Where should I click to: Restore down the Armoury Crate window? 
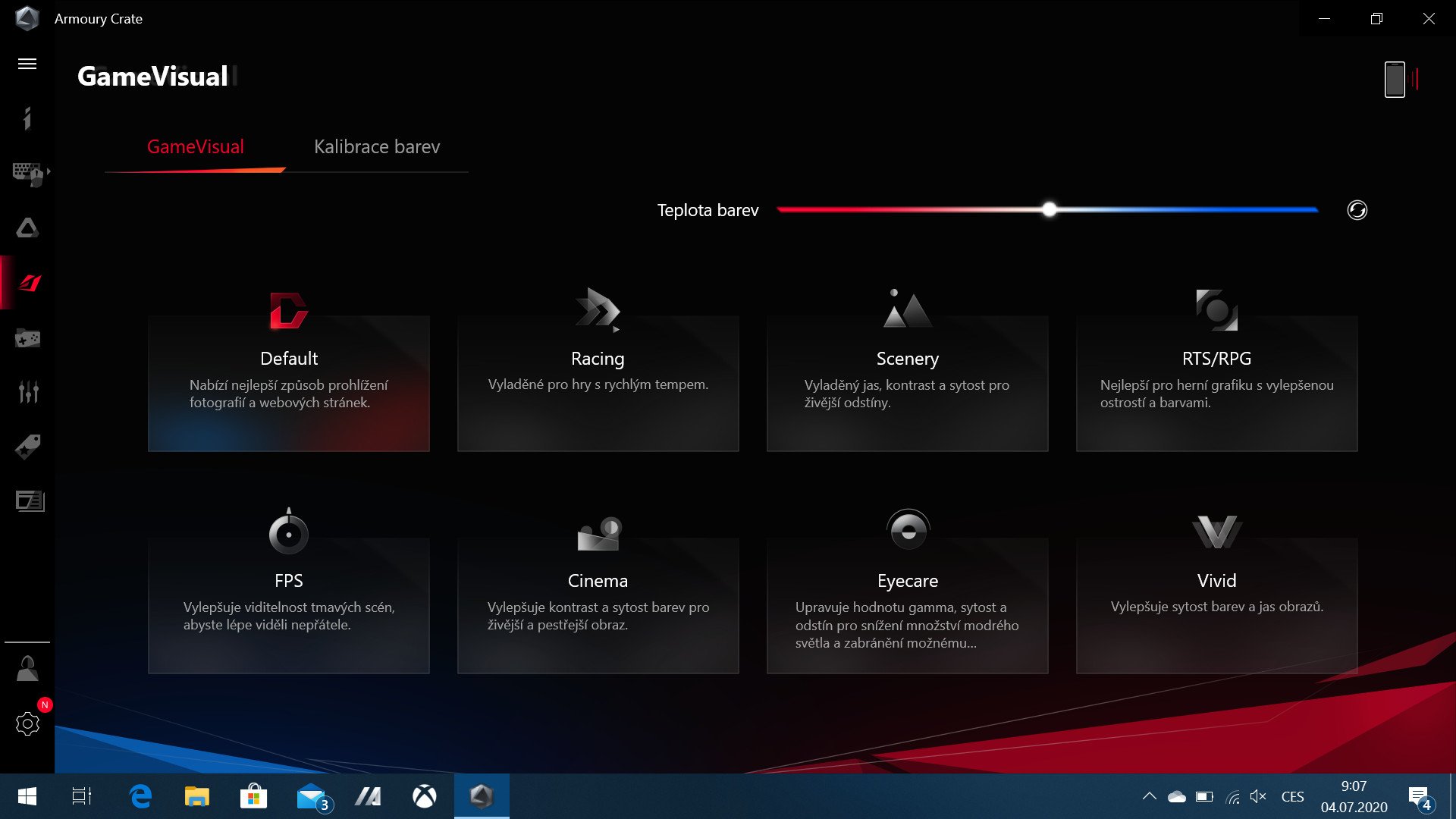(1376, 18)
